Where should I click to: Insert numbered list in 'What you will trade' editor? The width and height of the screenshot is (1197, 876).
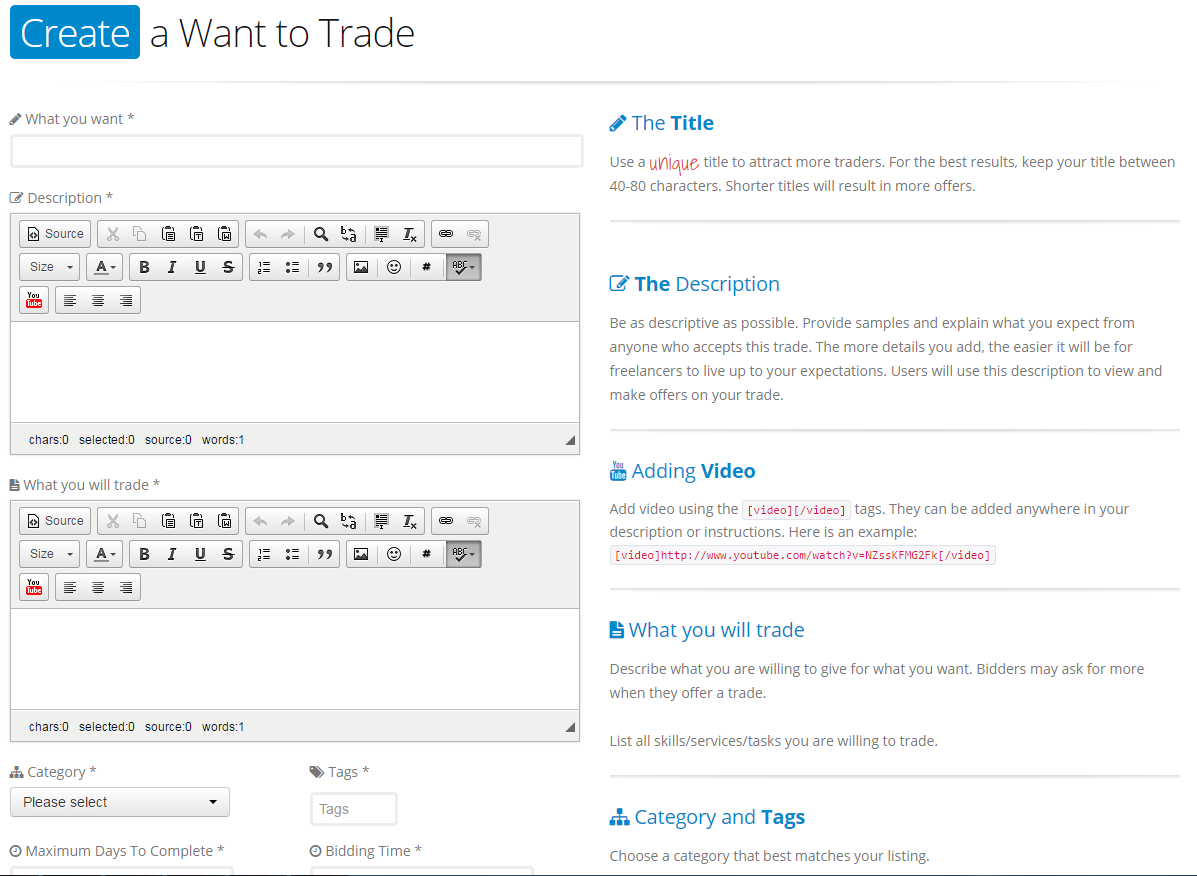click(x=264, y=554)
